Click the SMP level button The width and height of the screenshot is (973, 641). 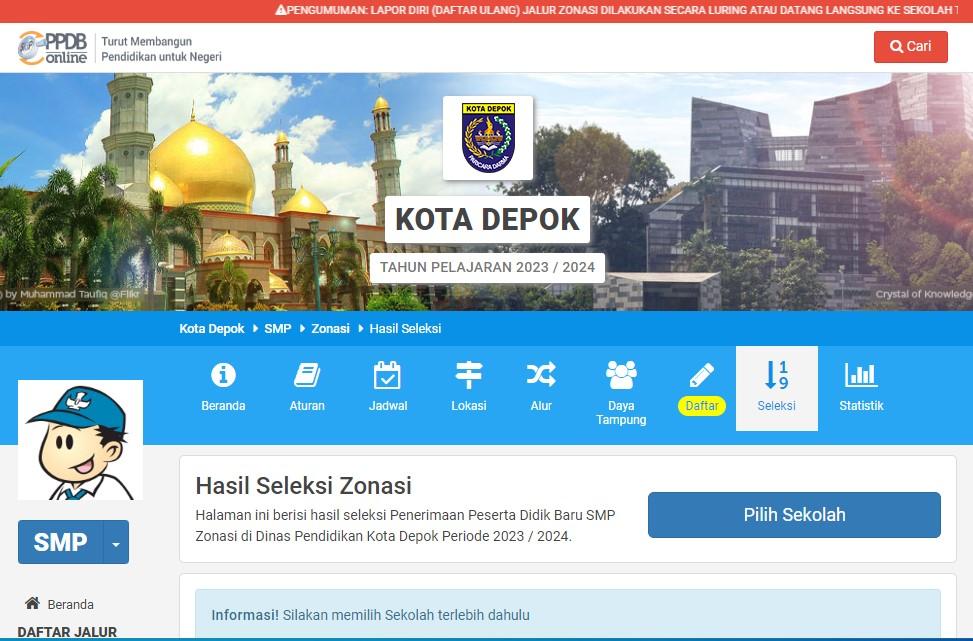pos(60,542)
